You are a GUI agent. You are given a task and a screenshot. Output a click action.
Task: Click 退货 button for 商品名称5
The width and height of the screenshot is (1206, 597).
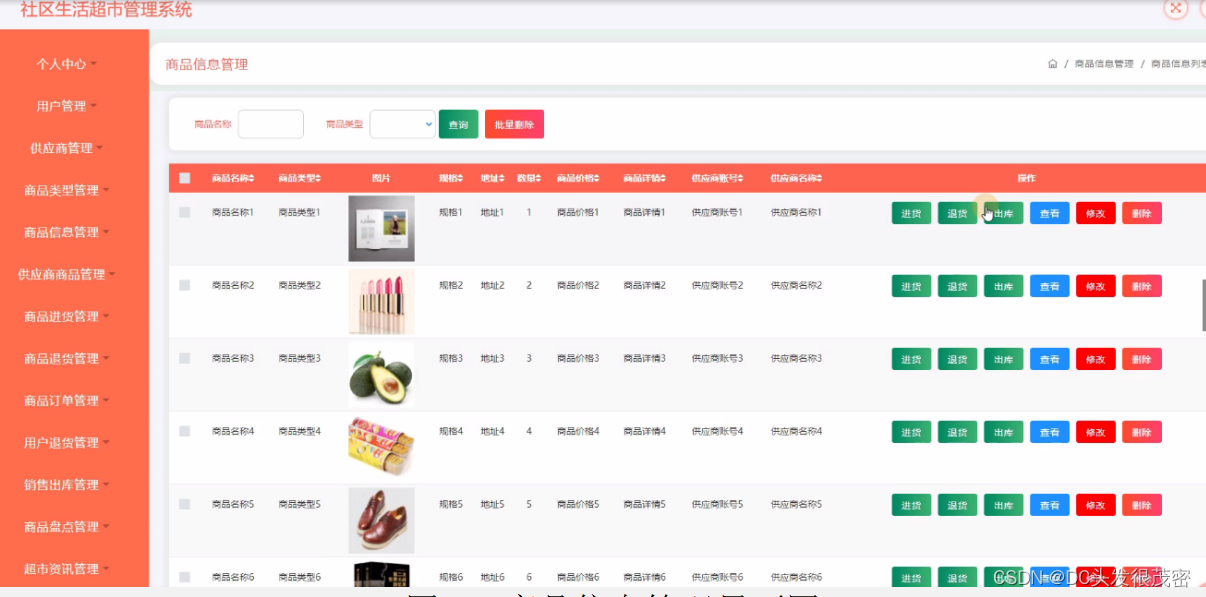click(957, 505)
